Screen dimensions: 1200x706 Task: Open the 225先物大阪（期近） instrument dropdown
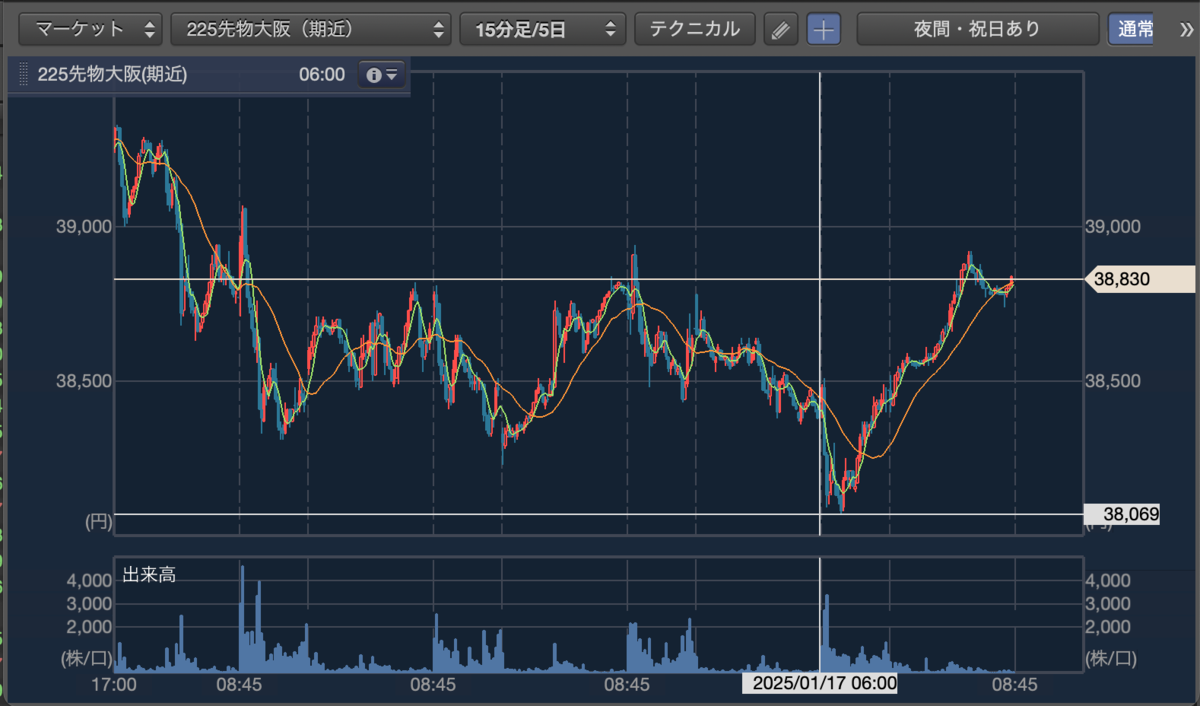(311, 29)
